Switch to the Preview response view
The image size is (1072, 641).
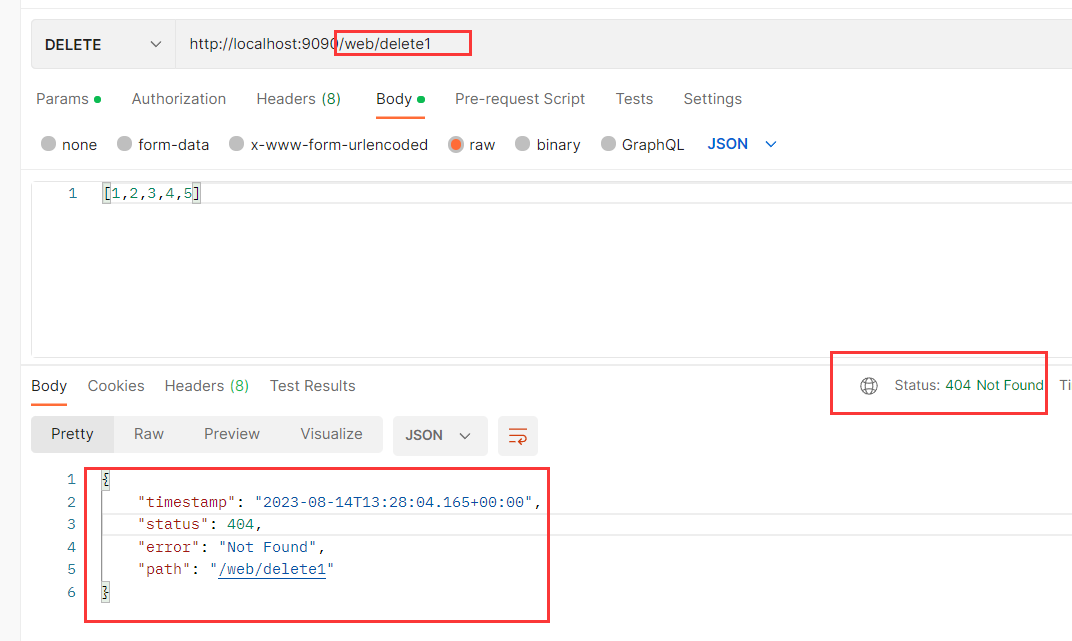pyautogui.click(x=232, y=435)
